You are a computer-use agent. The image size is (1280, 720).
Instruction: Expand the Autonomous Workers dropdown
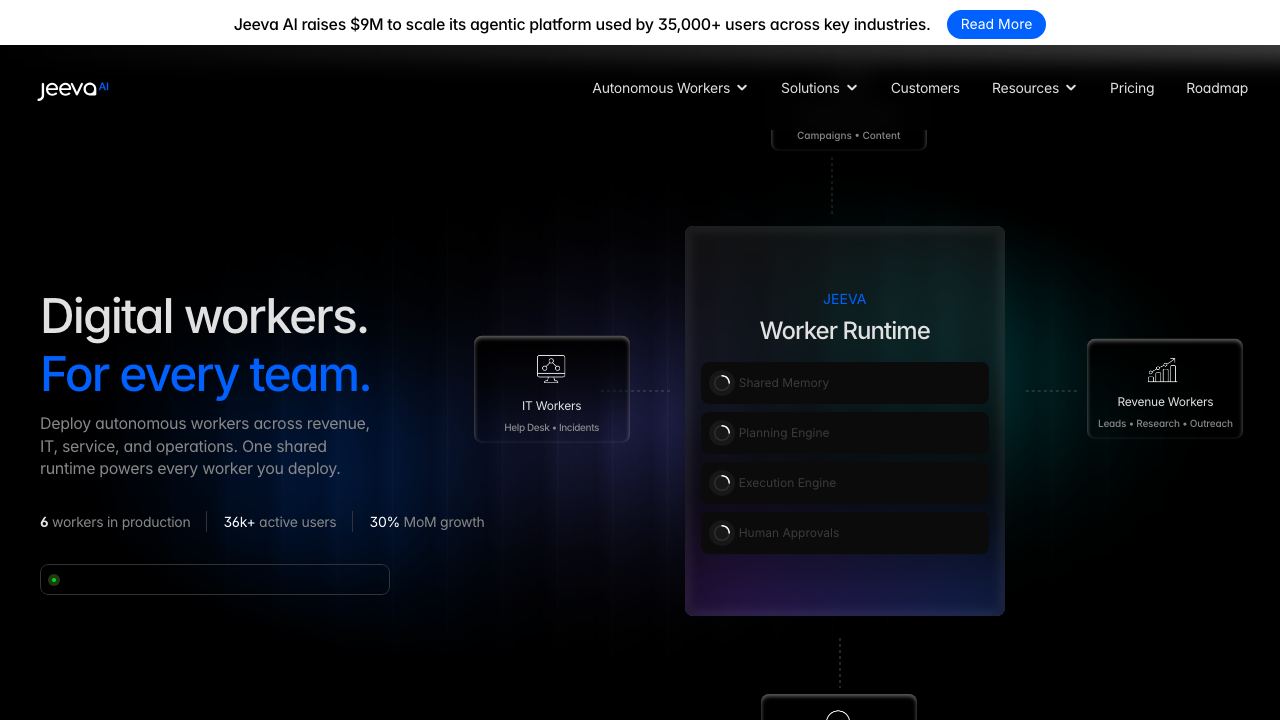click(670, 88)
